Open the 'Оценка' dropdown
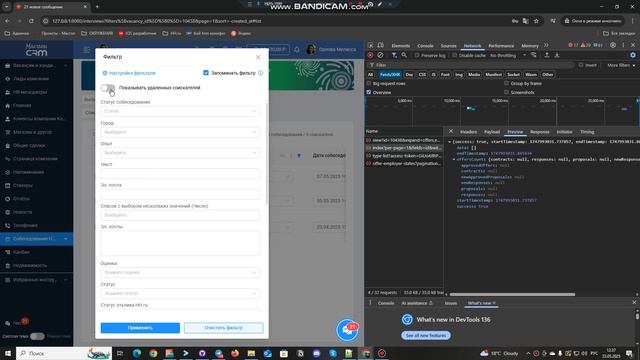The height and width of the screenshot is (360, 640). (x=180, y=272)
